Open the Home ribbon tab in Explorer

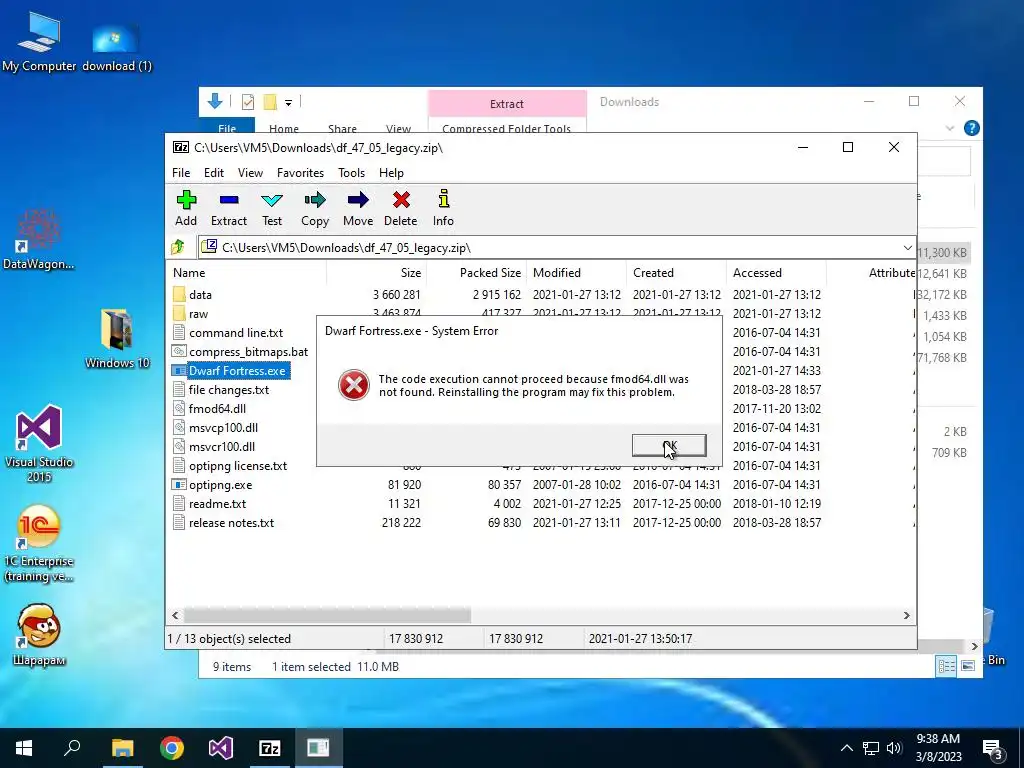pyautogui.click(x=283, y=128)
